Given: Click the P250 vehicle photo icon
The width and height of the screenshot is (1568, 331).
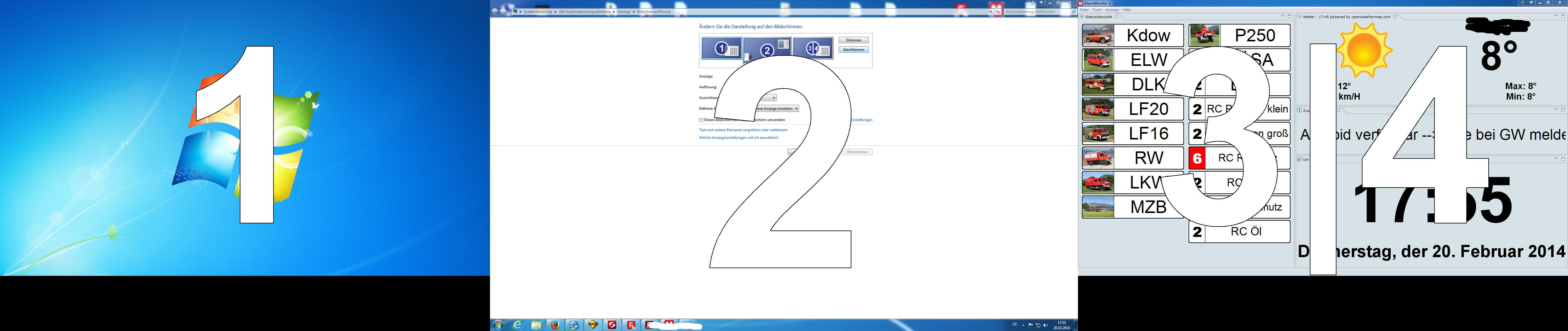Looking at the screenshot, I should [1204, 35].
